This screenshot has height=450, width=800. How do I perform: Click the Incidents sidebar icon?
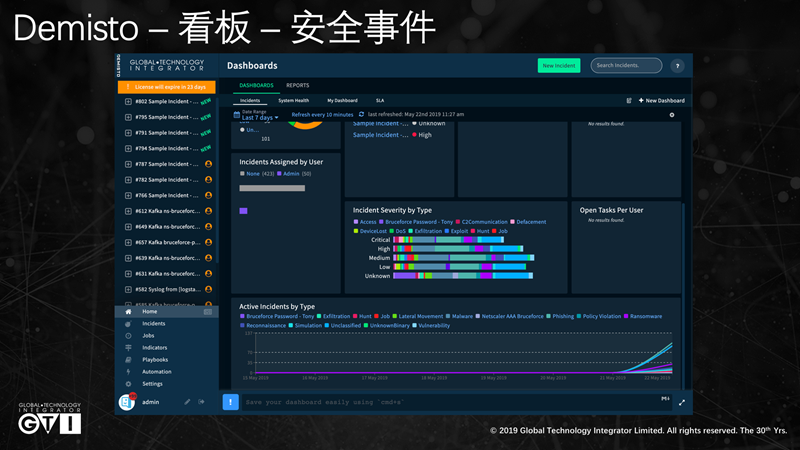click(x=129, y=323)
